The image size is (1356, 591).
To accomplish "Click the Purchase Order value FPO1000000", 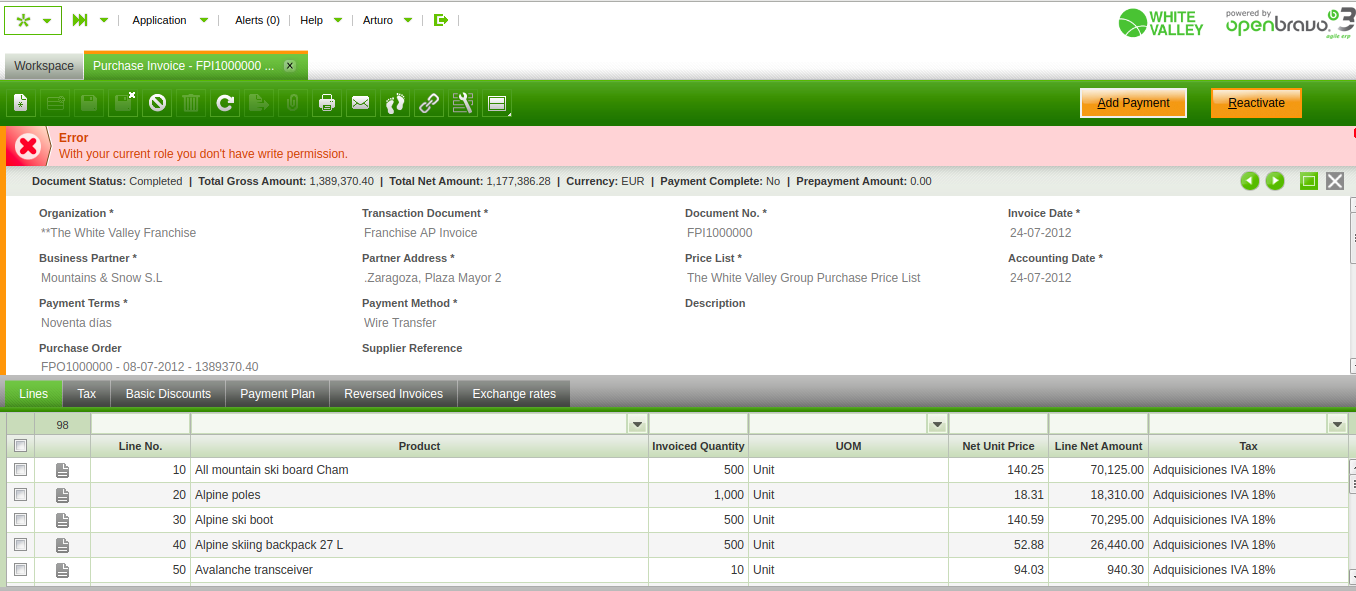I will (150, 367).
